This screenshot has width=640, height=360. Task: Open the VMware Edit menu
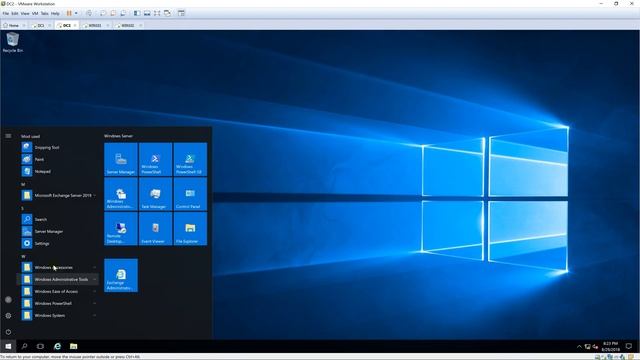click(x=15, y=13)
